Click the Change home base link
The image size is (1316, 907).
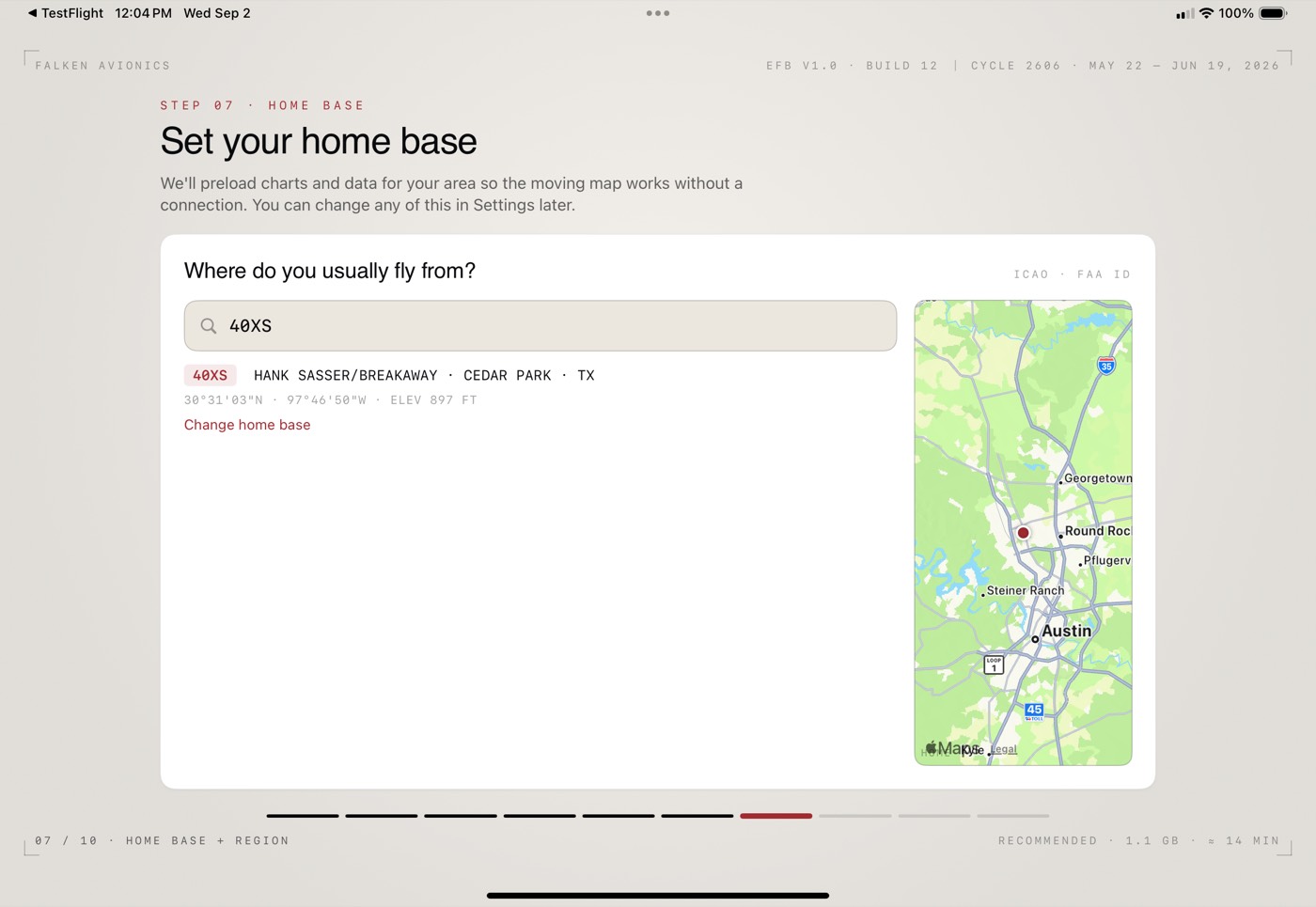(x=247, y=425)
